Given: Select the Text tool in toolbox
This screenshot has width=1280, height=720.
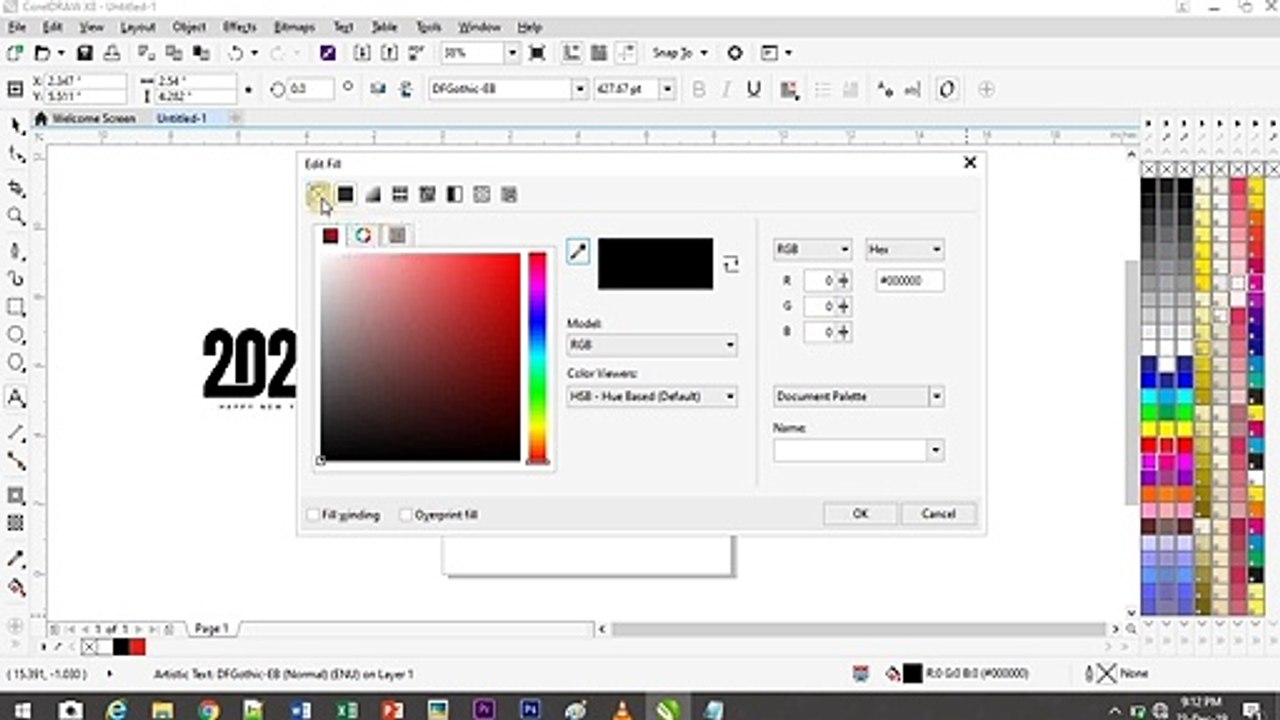Looking at the screenshot, I should click(x=16, y=397).
